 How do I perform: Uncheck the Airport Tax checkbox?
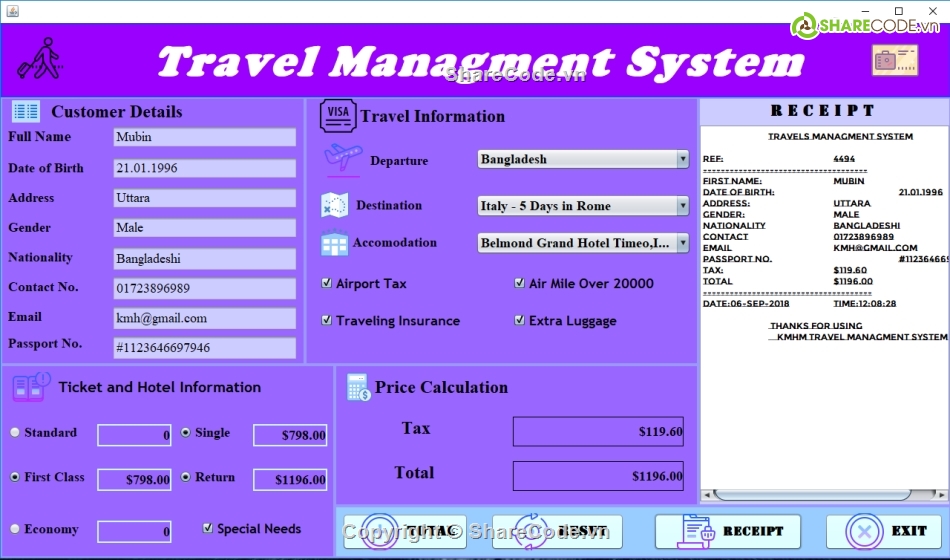click(x=327, y=284)
